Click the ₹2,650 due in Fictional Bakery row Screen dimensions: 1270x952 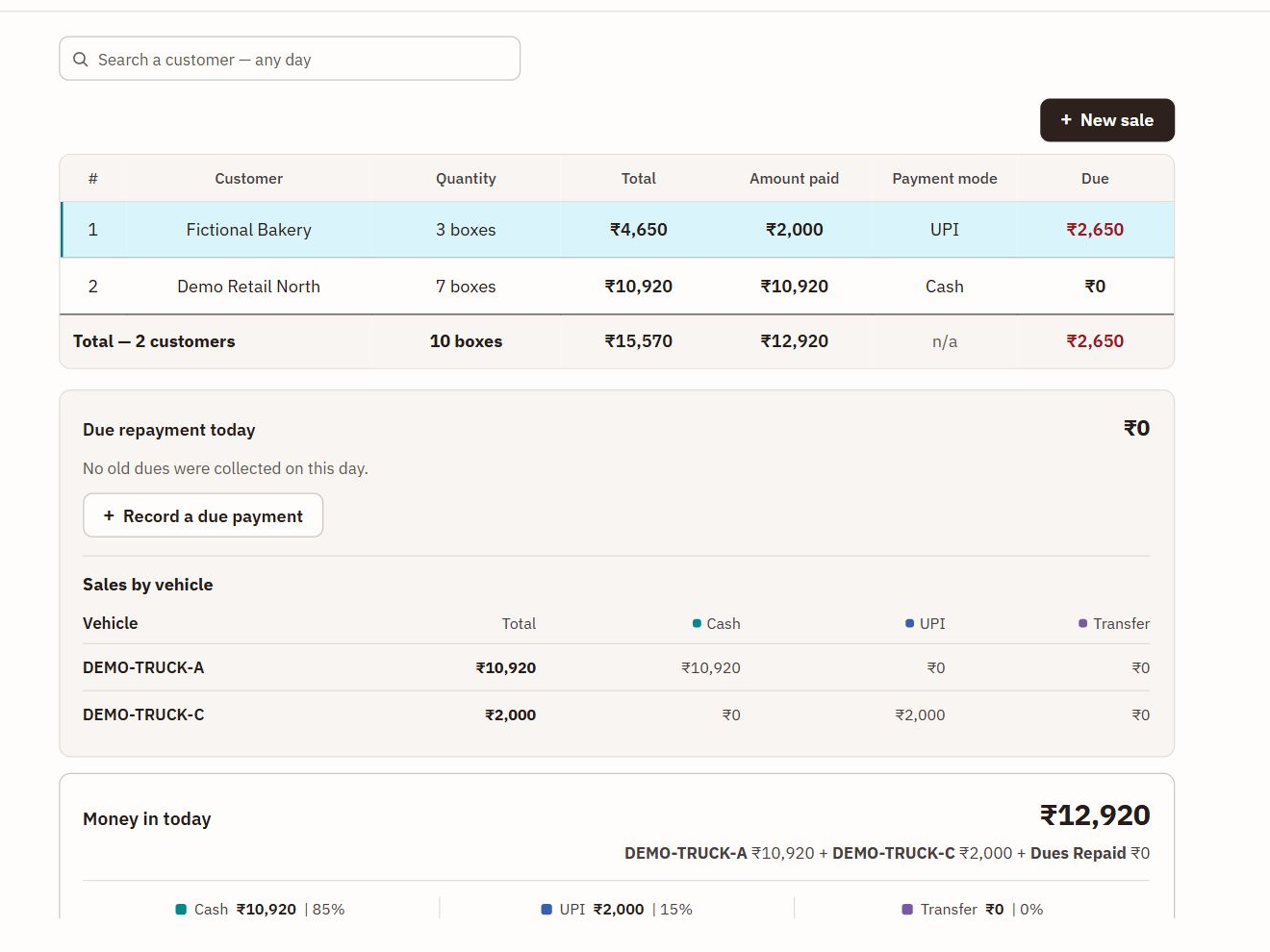1095,230
